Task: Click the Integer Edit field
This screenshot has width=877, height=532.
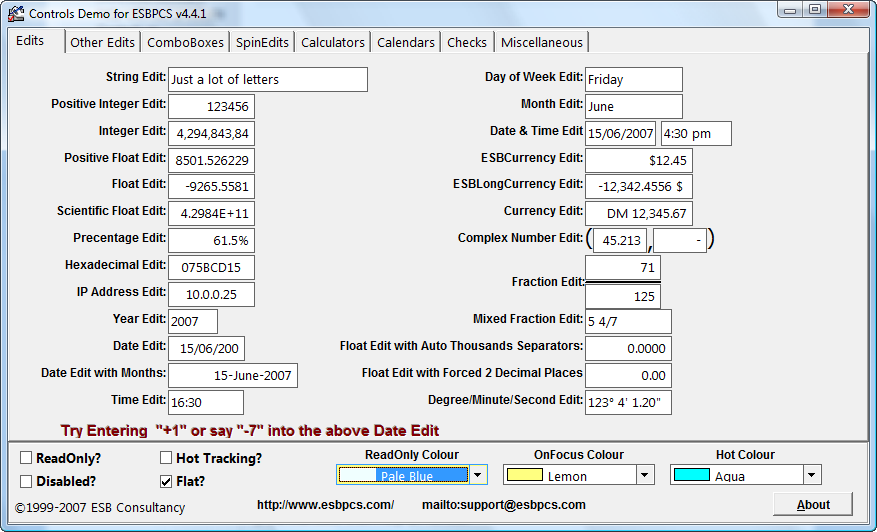Action: coord(211,133)
